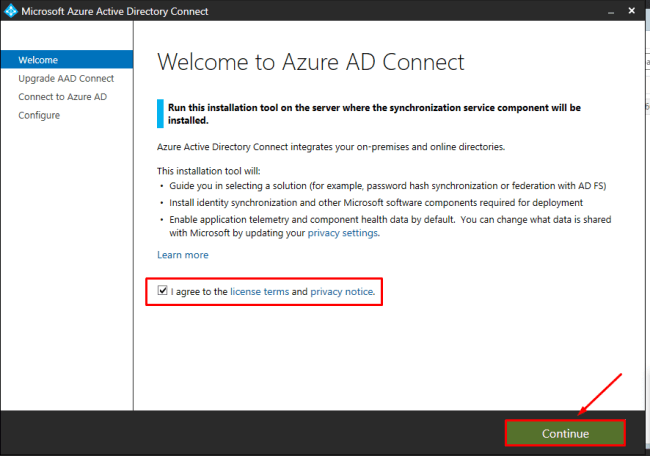The image size is (650, 456).
Task: Select Upgrade AAD Connect in sidebar
Action: tap(66, 78)
